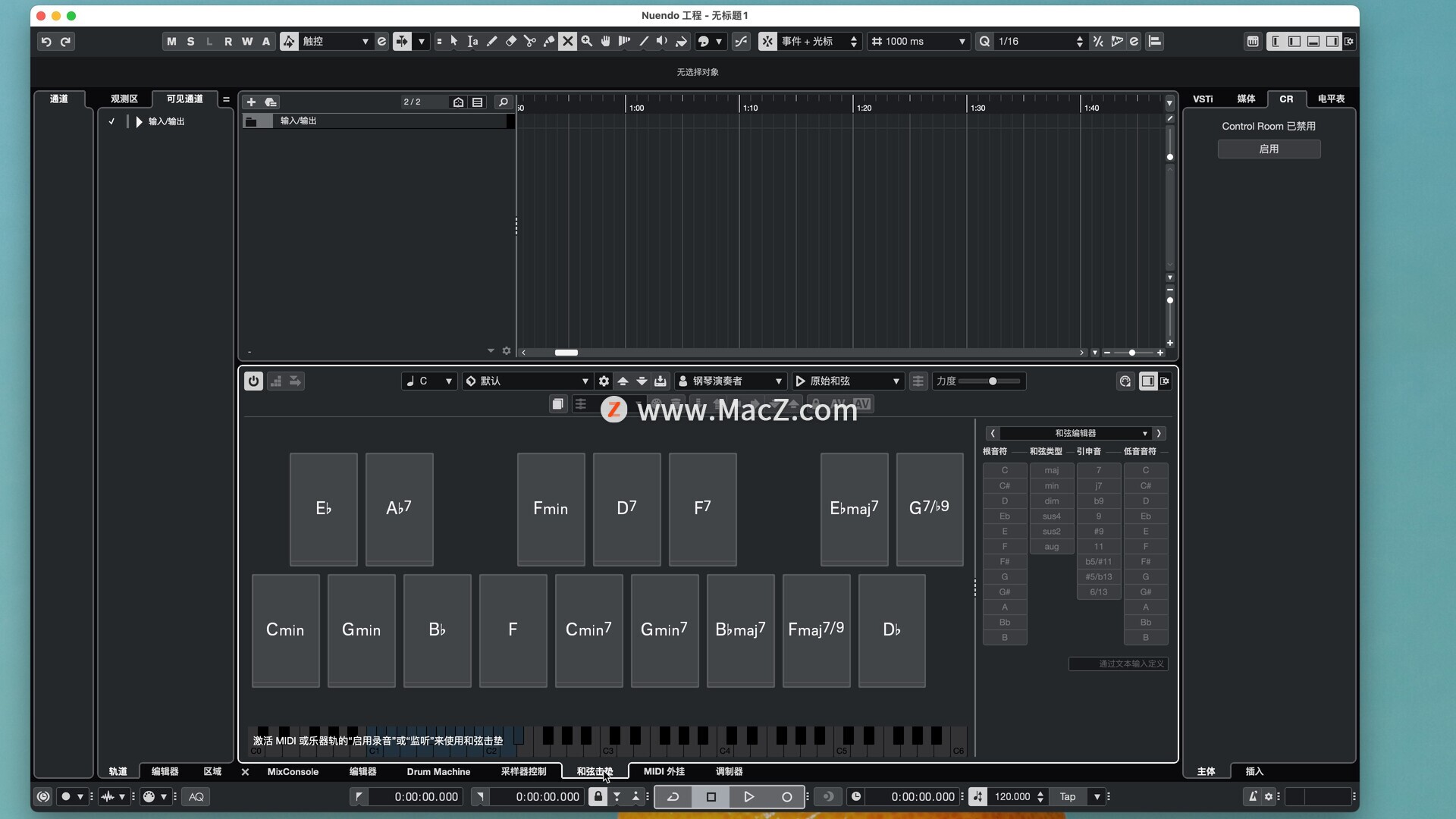Click the timeline horizontal scrollbar thumb

(x=566, y=353)
